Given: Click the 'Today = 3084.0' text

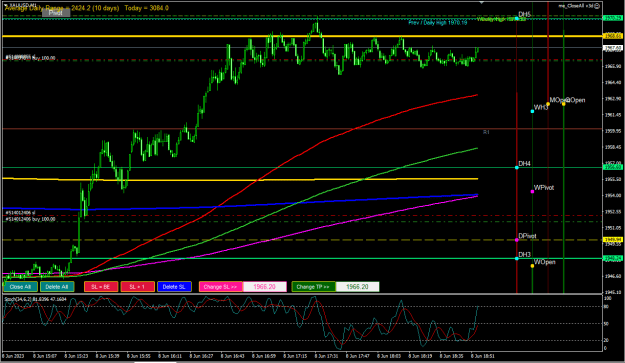Looking at the screenshot, I should [146, 8].
